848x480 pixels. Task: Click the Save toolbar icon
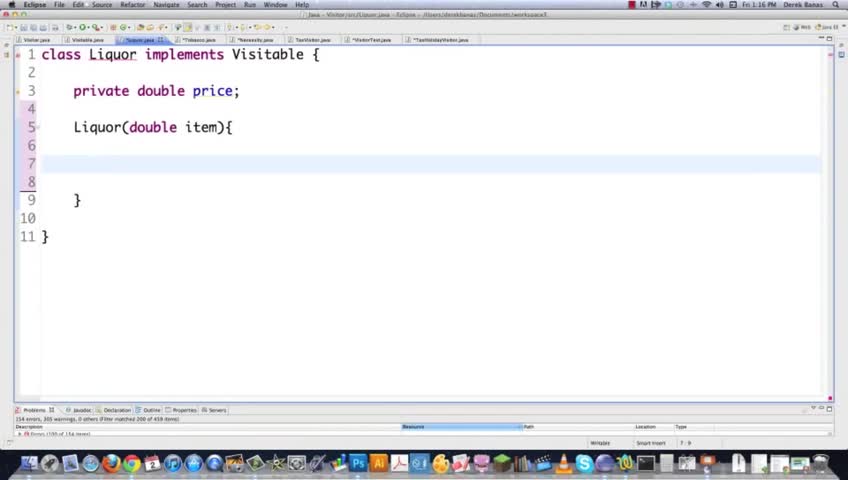(x=24, y=27)
